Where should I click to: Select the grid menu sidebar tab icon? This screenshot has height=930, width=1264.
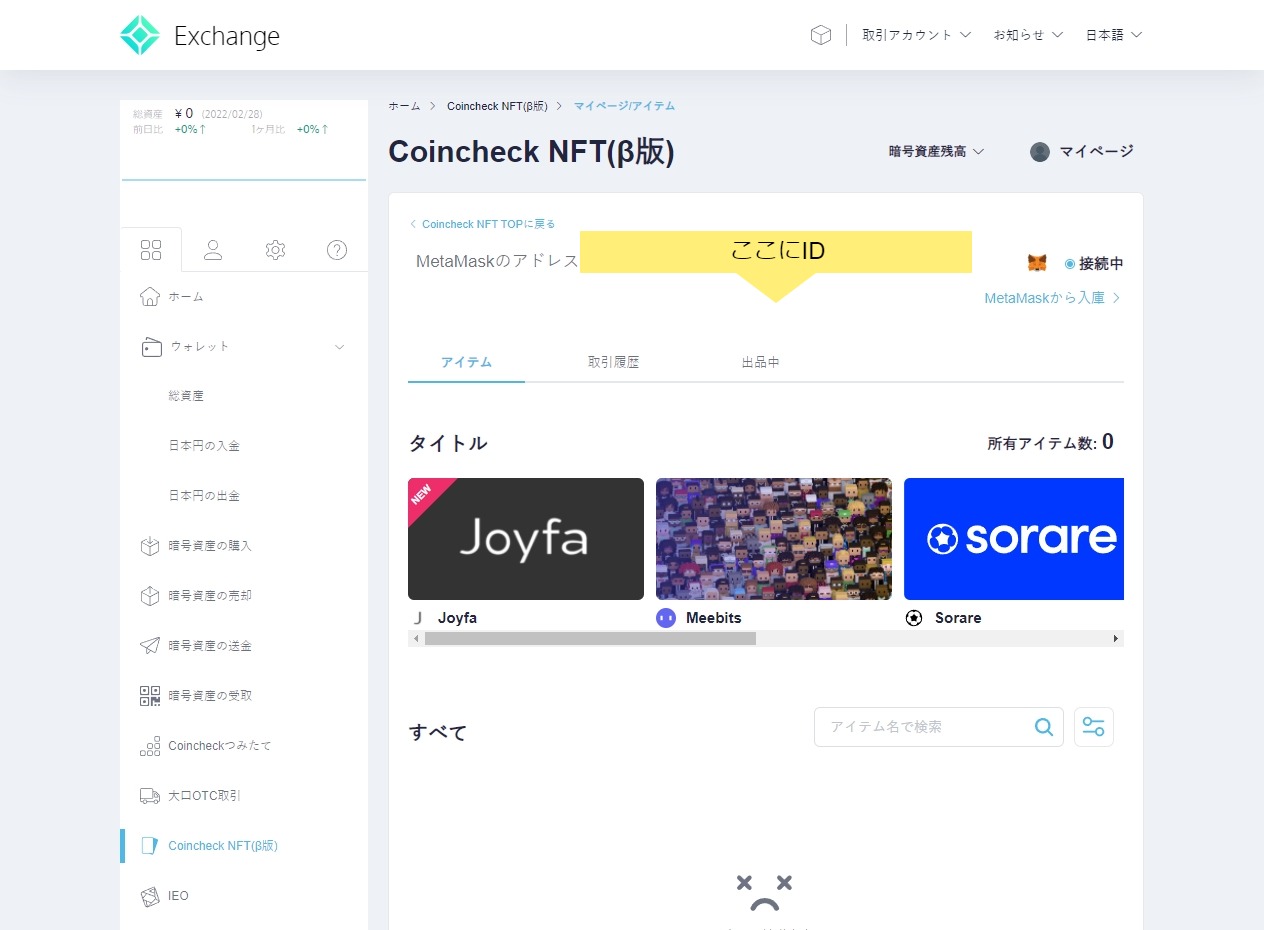coord(151,250)
